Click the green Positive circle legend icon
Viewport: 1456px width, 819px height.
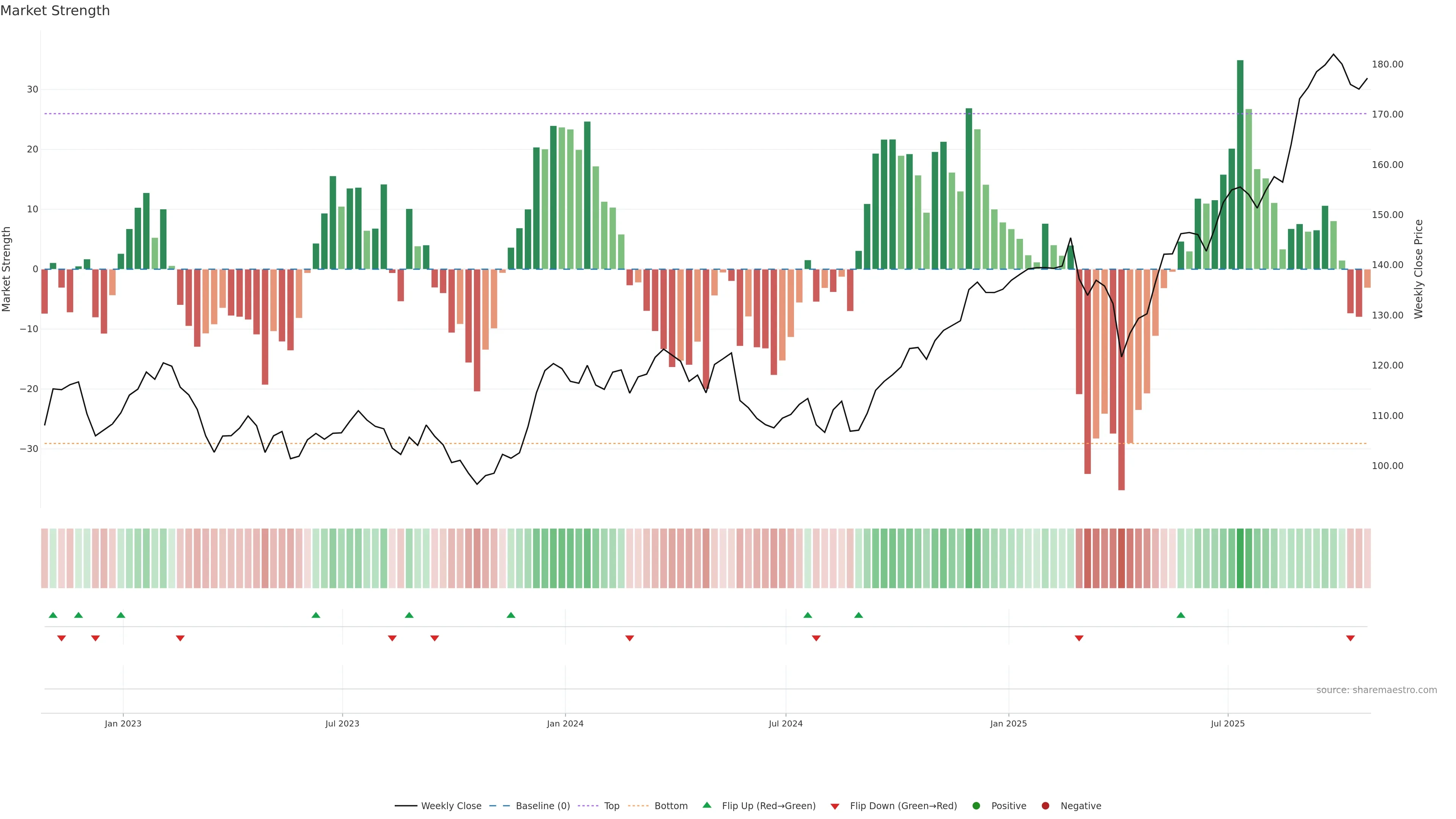point(976,806)
